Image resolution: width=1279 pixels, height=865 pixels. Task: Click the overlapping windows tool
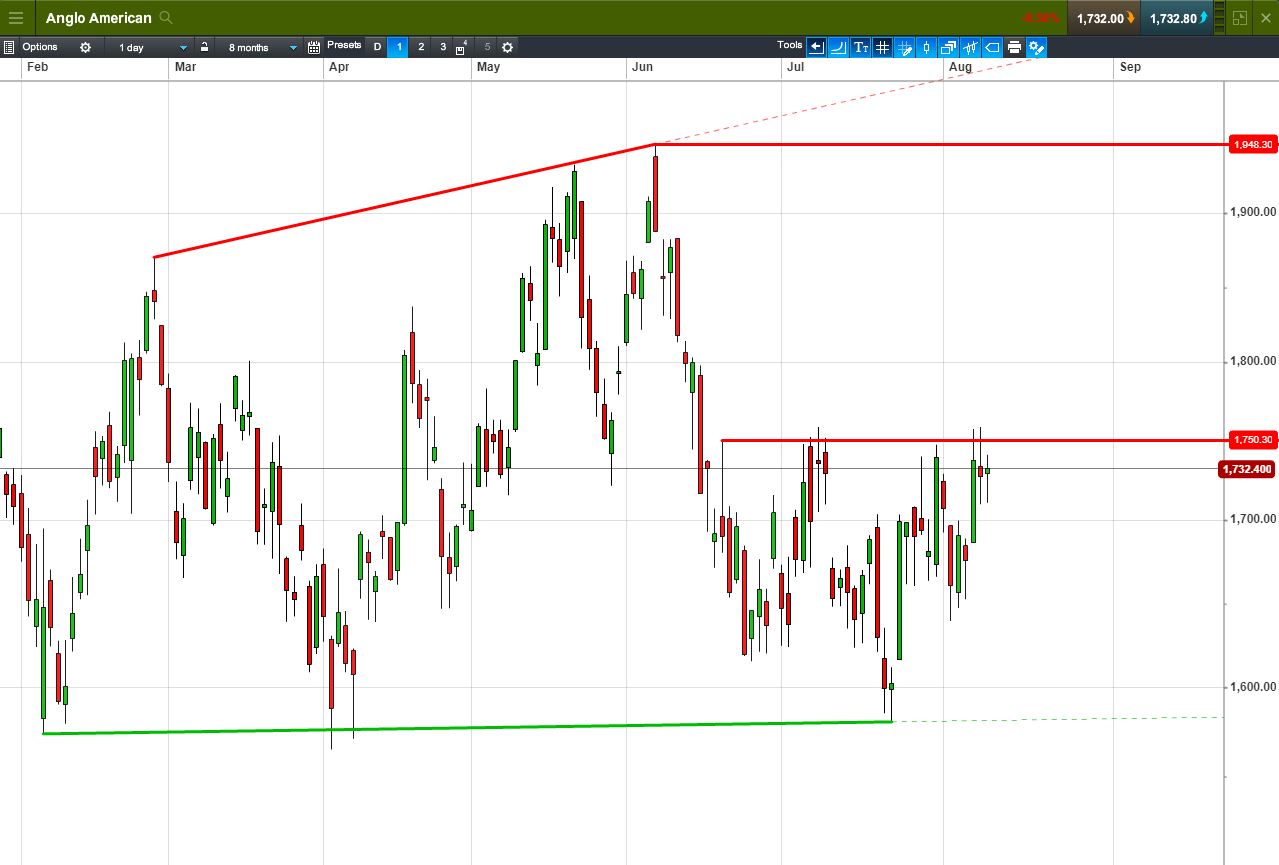tap(948, 47)
